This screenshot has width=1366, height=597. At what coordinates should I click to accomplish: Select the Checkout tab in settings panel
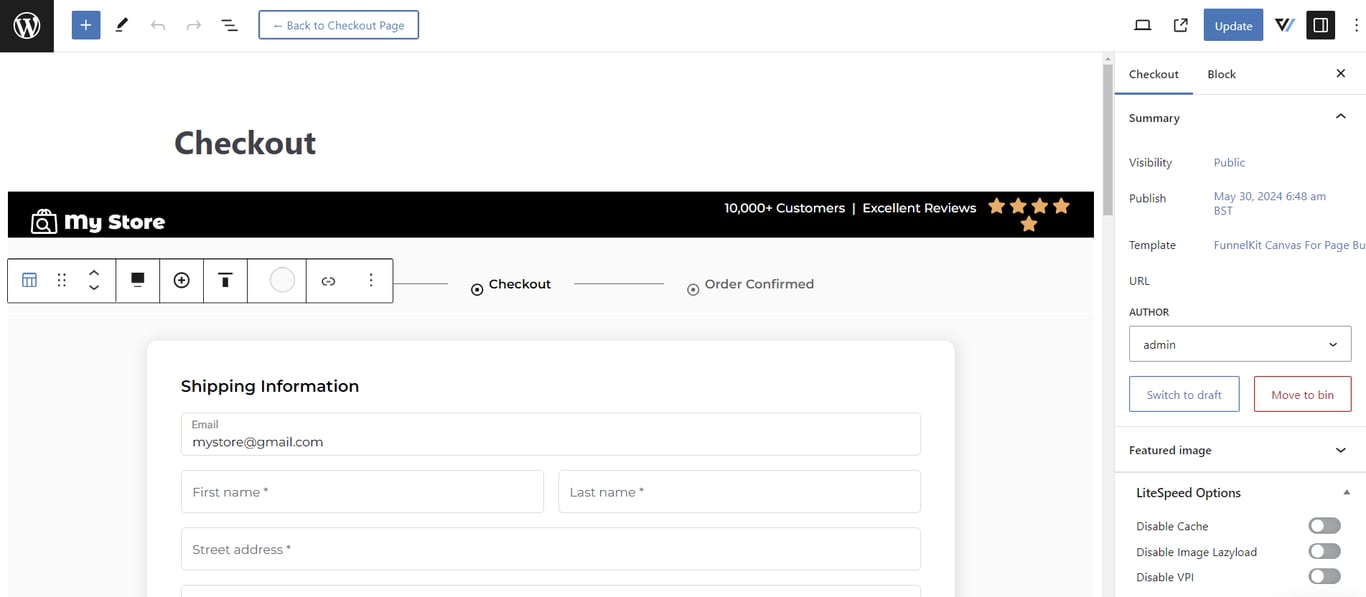click(x=1154, y=73)
